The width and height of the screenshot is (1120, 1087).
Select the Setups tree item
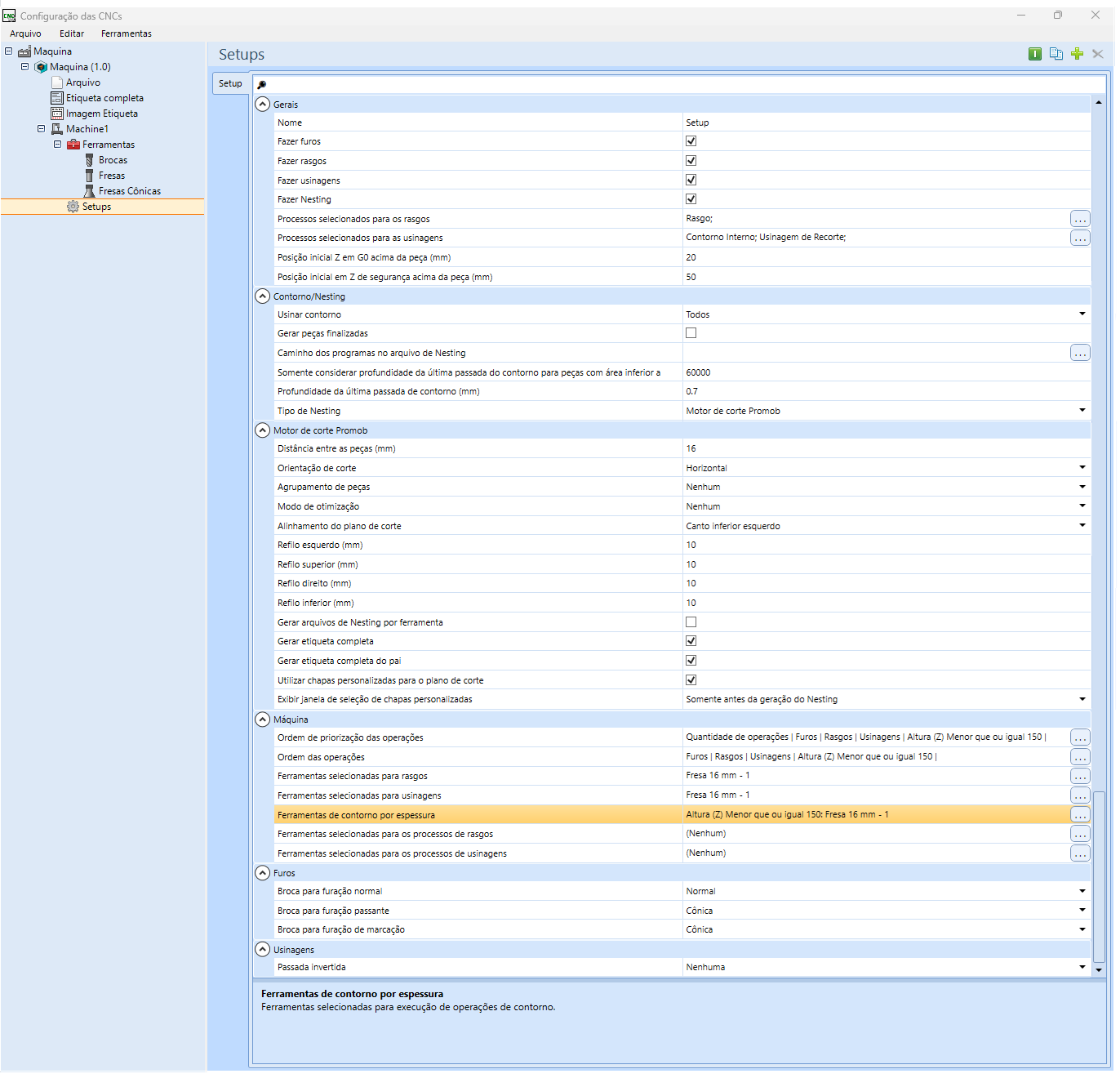96,207
